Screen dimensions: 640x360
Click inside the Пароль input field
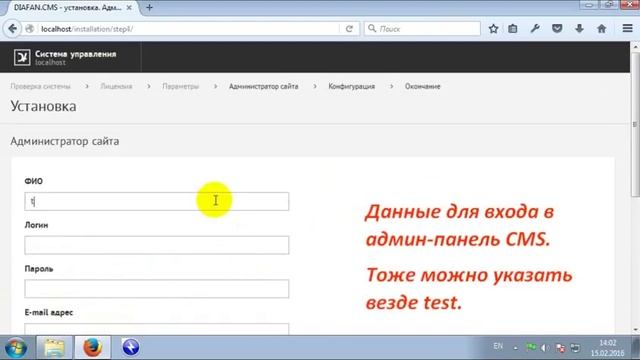[x=157, y=289]
